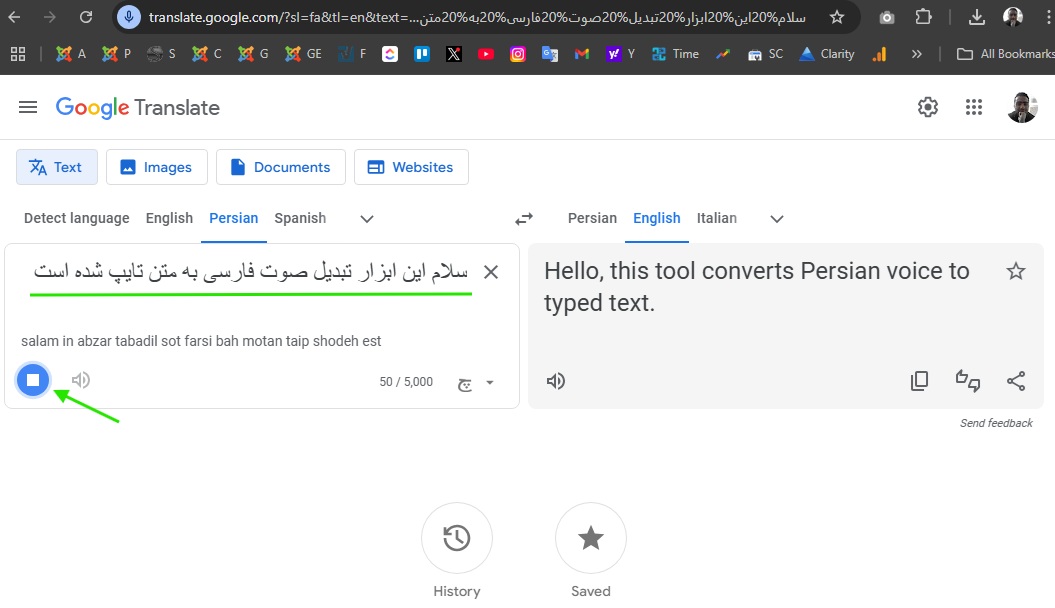Open Google Translate settings gear
Viewport: 1055px width, 608px height.
(928, 107)
